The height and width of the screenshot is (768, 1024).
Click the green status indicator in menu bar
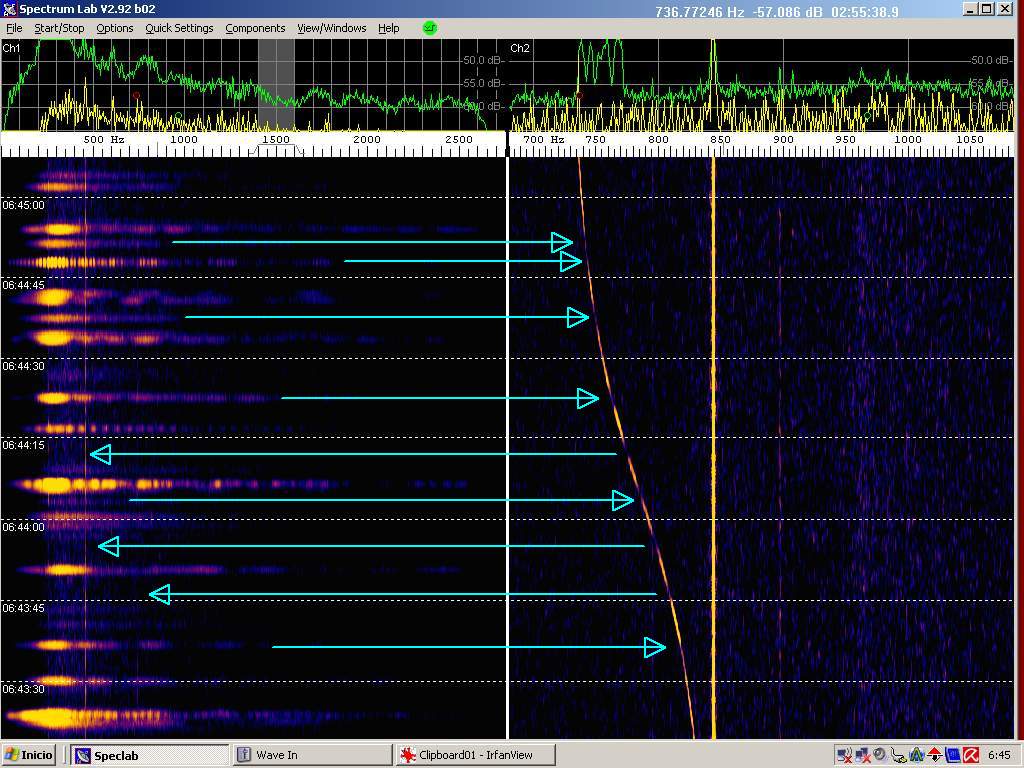pyautogui.click(x=430, y=28)
